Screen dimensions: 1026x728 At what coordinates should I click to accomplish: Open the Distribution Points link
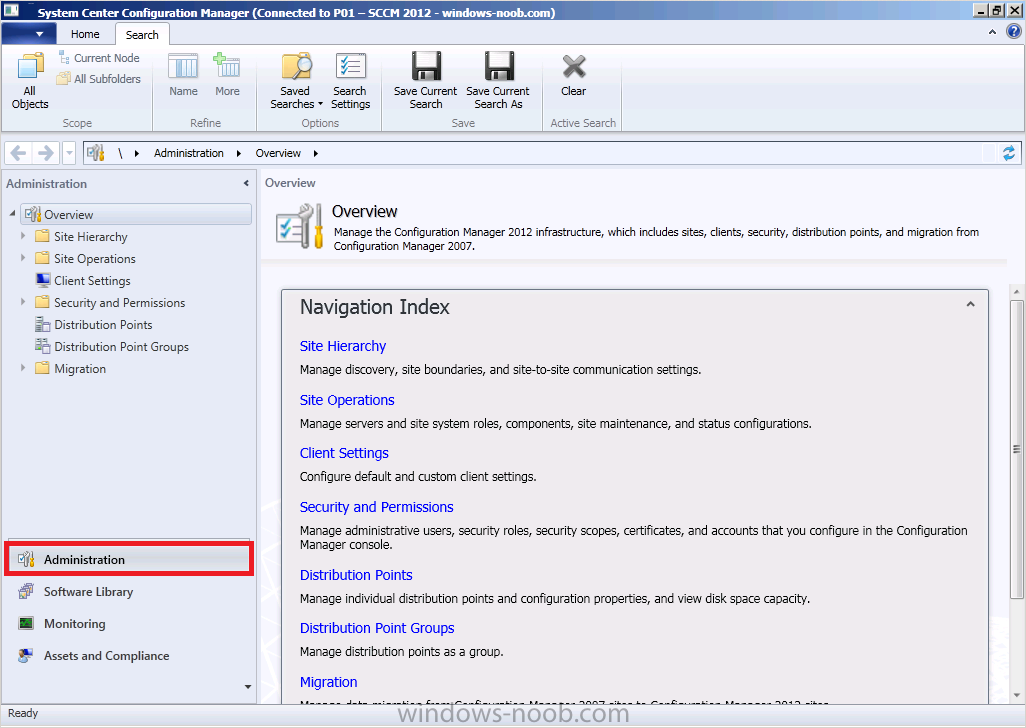356,575
